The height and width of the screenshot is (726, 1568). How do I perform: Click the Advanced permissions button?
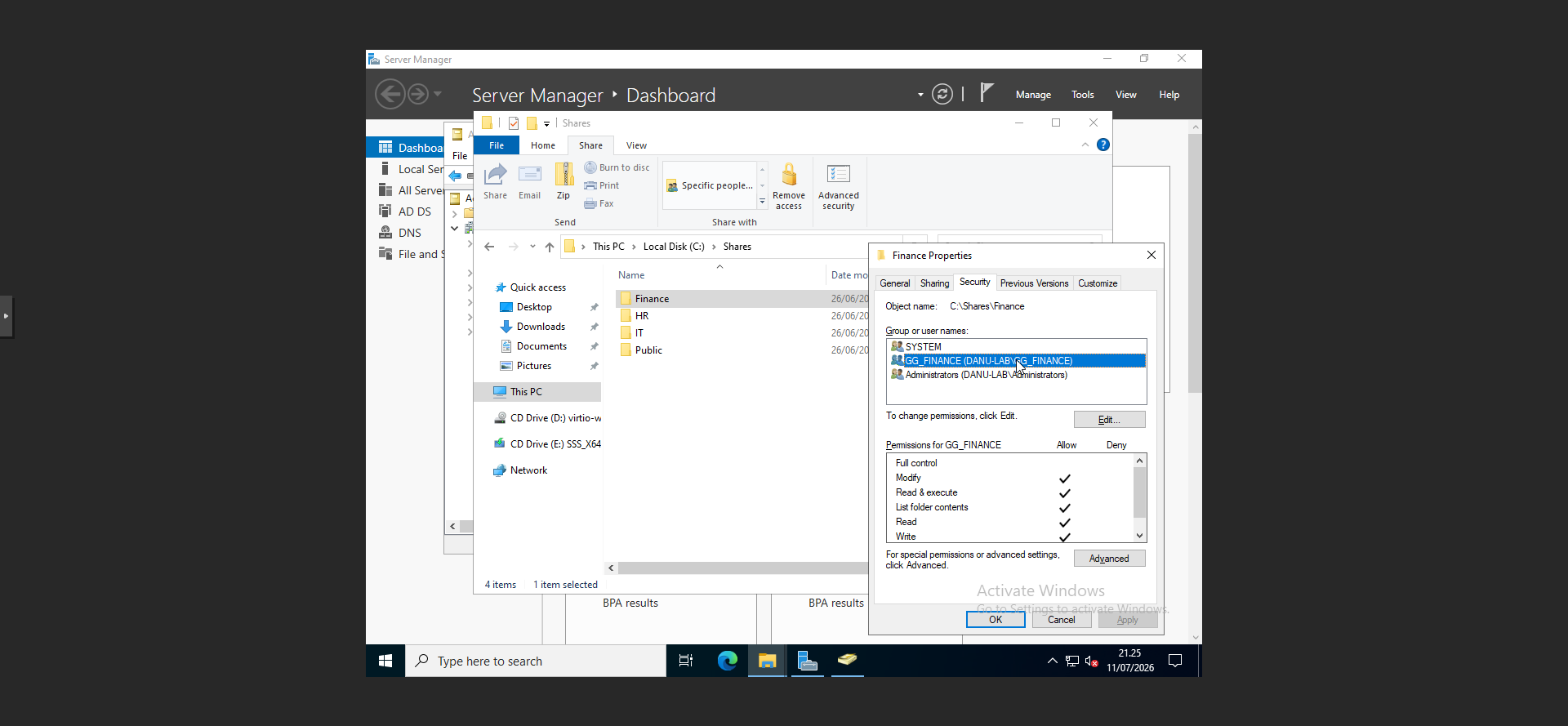[x=1109, y=559]
